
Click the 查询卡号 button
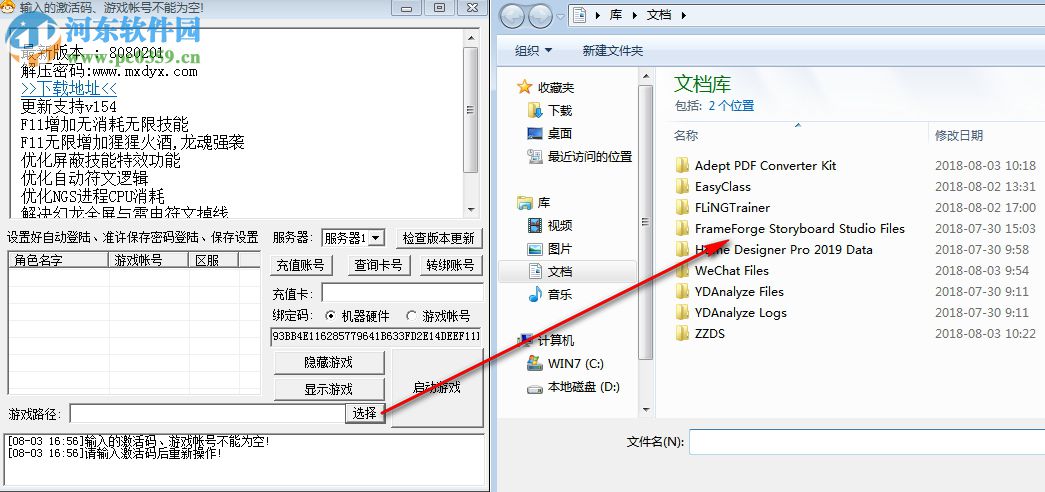pos(379,265)
